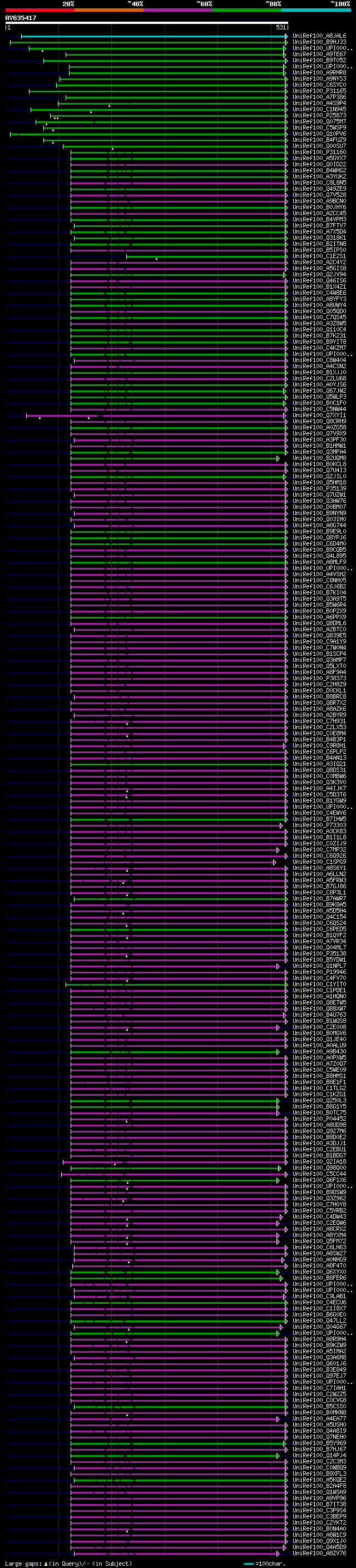Choose the UniRef100_A3YUK2 entry
This screenshot has width=356, height=1568.
click(319, 176)
